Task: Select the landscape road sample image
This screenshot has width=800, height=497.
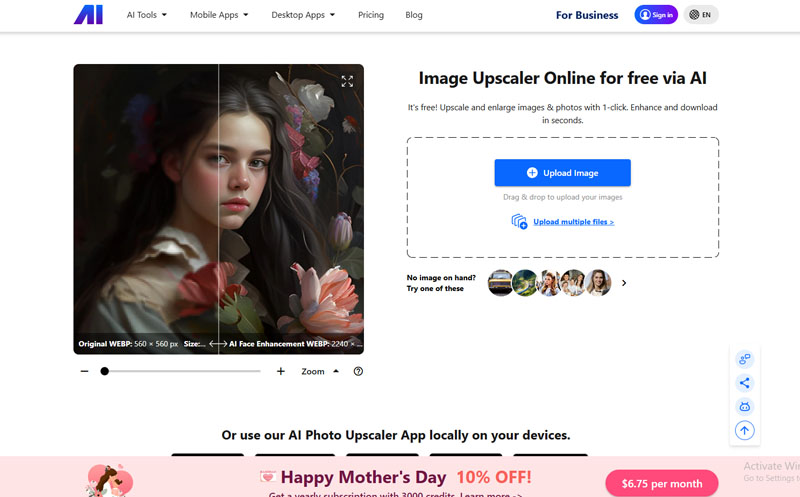Action: 524,283
